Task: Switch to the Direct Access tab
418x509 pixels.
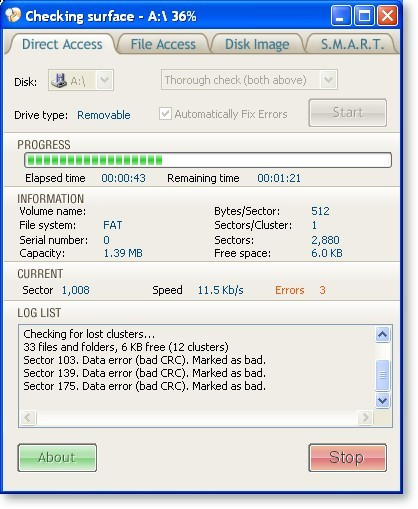Action: 62,44
